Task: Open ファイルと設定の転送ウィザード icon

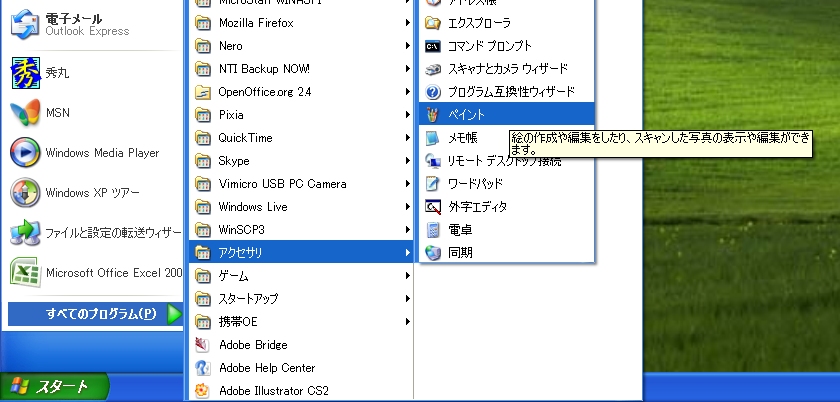Action: pos(25,233)
